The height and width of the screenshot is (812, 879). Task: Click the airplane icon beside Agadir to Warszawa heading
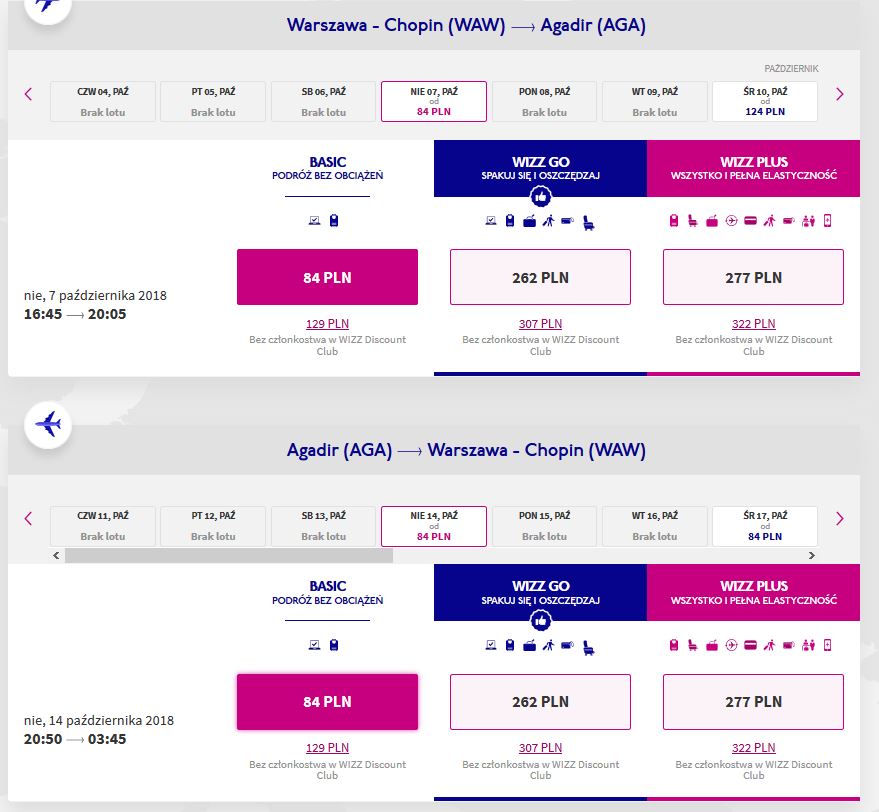pyautogui.click(x=48, y=424)
